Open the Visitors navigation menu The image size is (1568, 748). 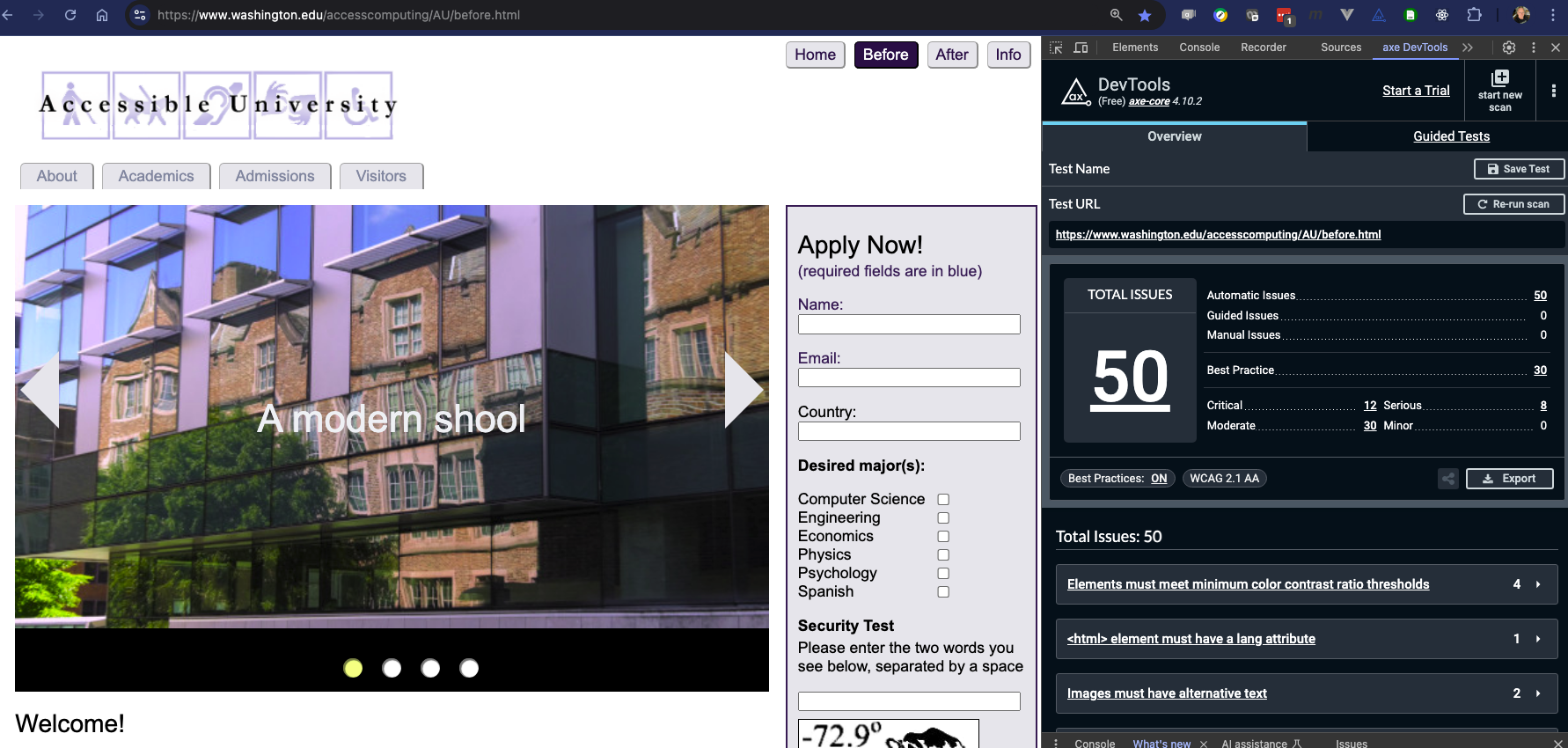point(381,176)
